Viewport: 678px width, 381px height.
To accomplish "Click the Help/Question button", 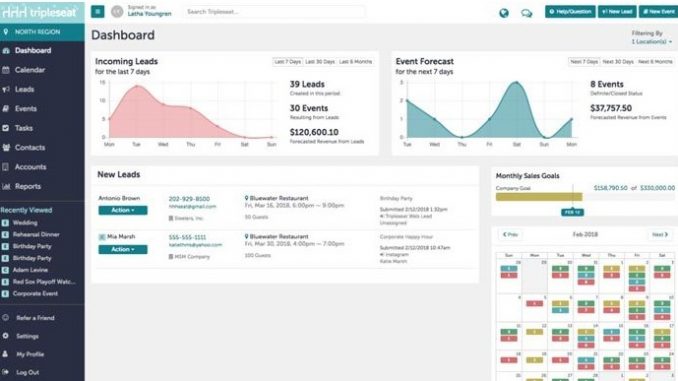I will (x=570, y=12).
